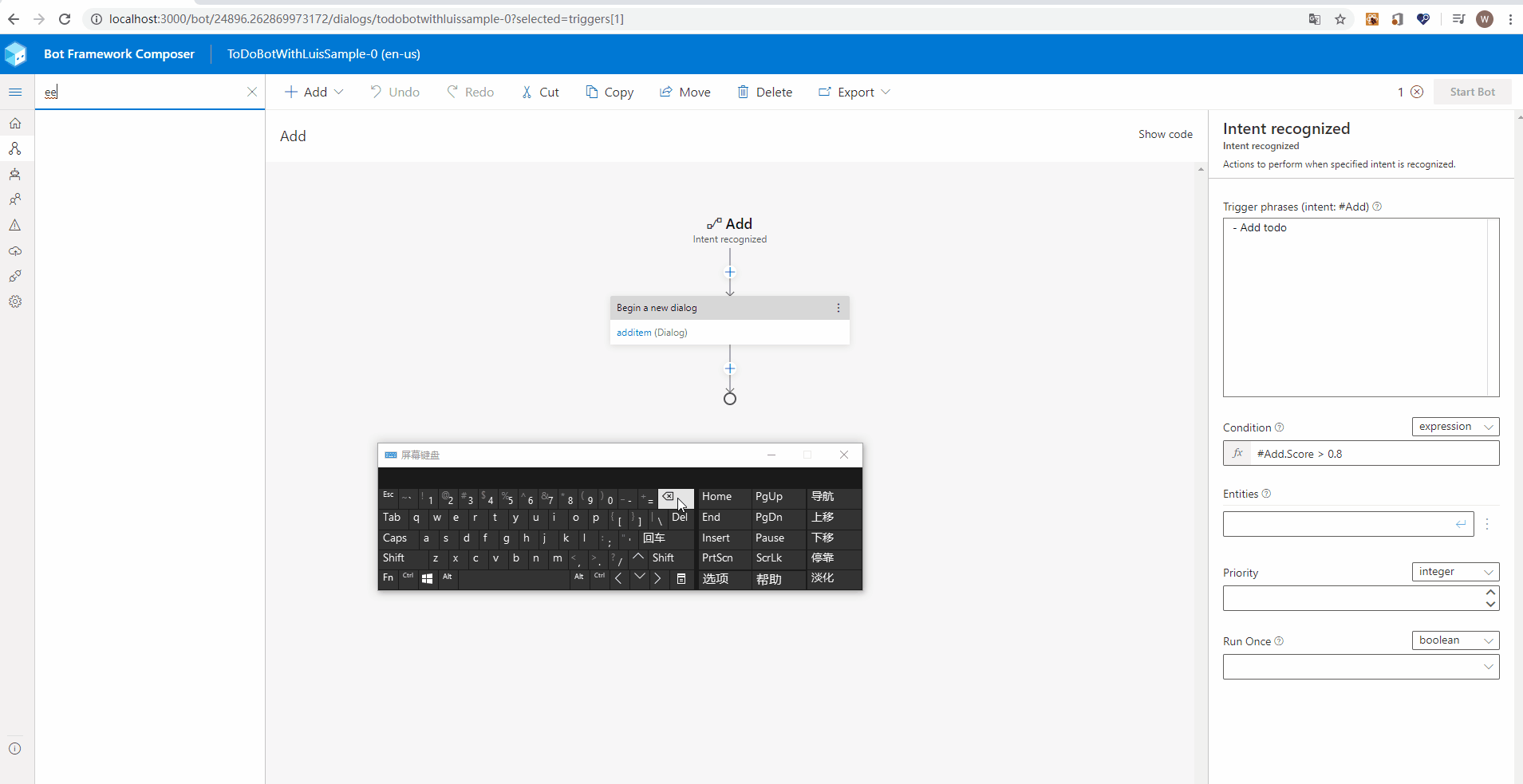Click the plus node below Begin a new dialog
The height and width of the screenshot is (784, 1523).
[x=730, y=368]
